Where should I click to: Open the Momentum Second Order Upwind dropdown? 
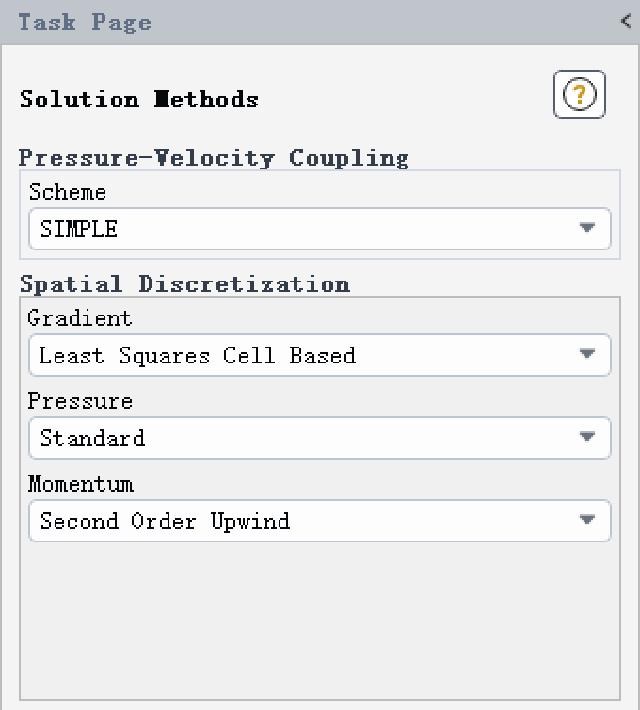coord(320,521)
